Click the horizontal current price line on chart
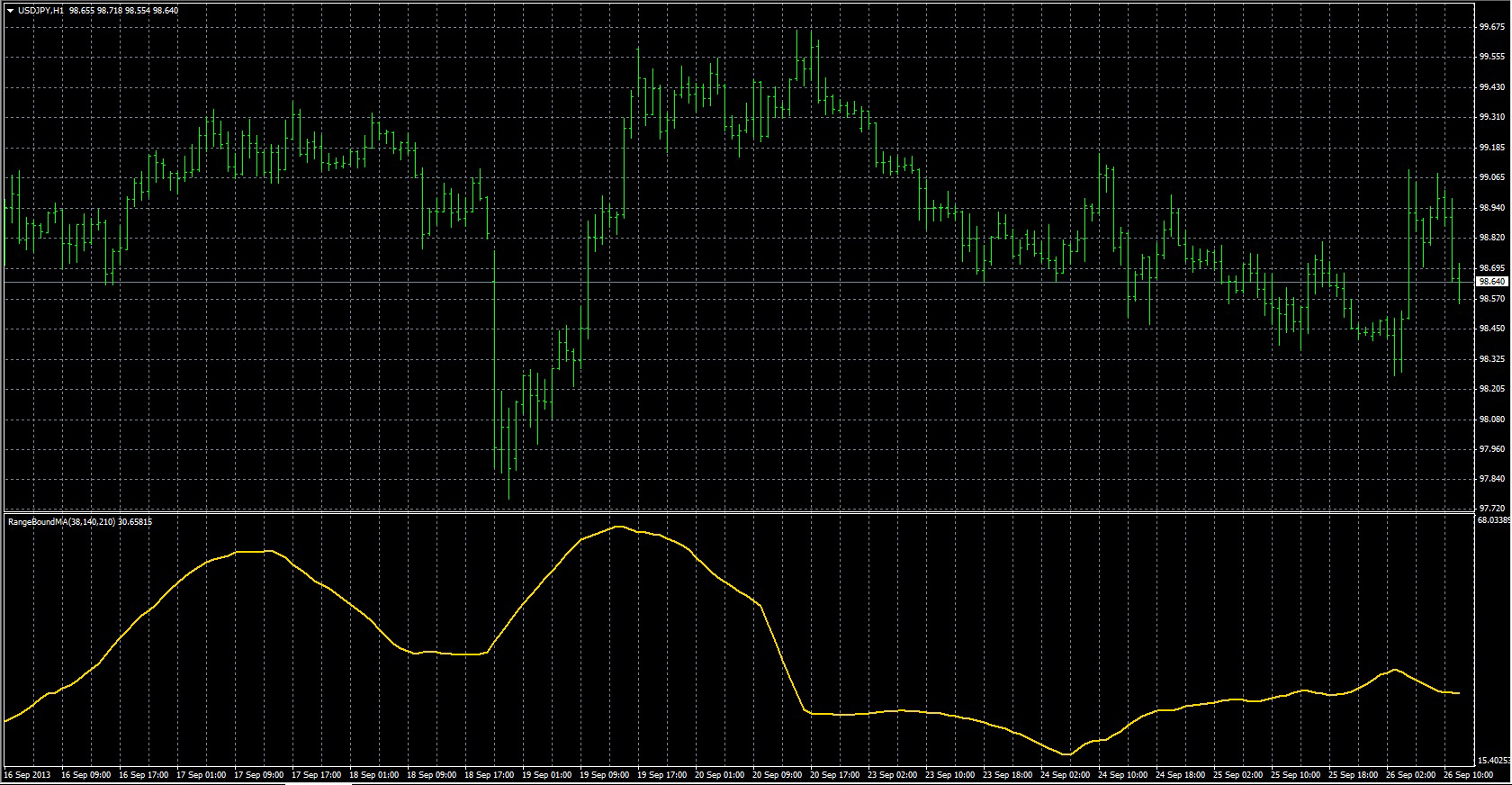The height and width of the screenshot is (785, 1512). coord(720,282)
